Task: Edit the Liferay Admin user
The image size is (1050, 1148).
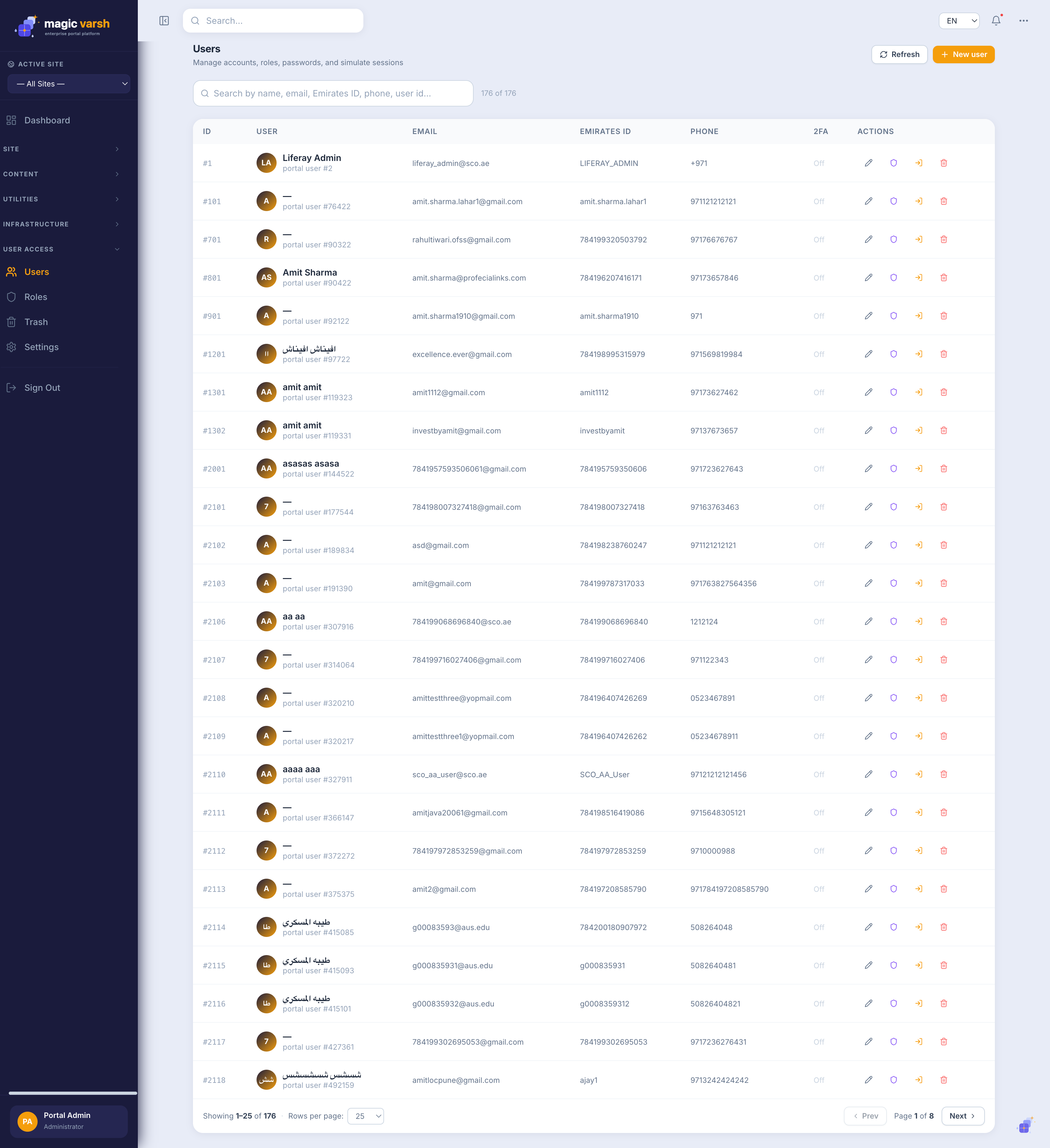Action: coord(868,163)
